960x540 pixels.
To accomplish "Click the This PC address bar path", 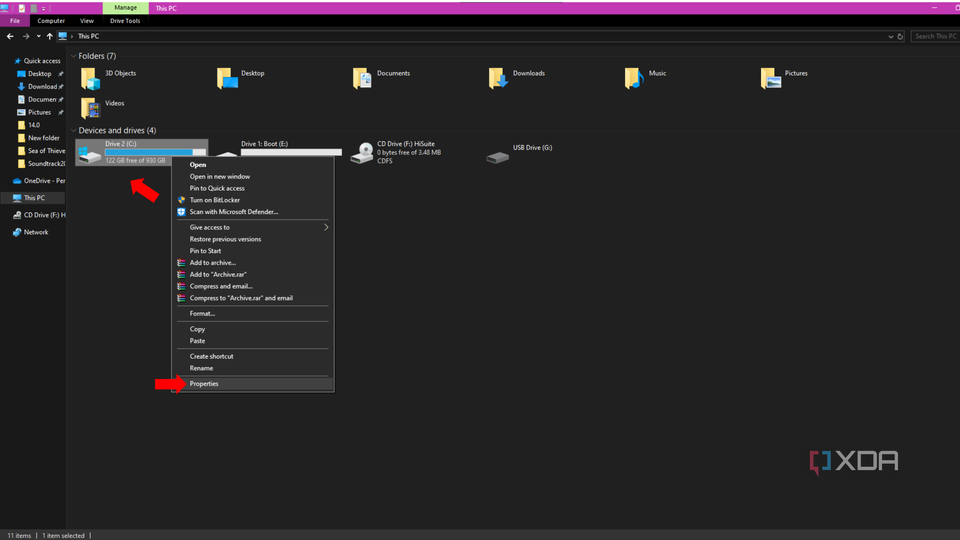I will [88, 36].
